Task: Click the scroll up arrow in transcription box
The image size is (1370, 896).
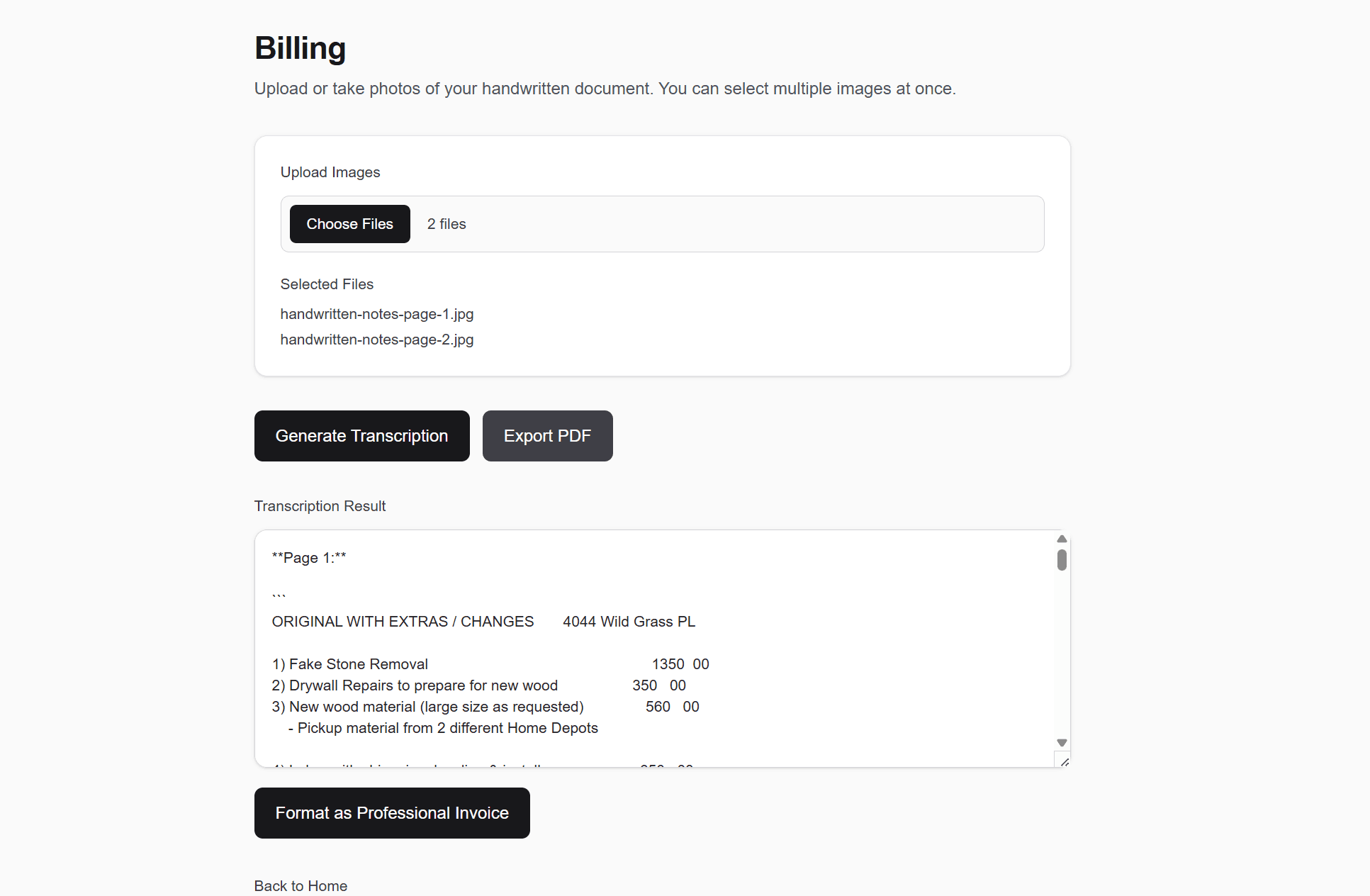Action: [1062, 539]
